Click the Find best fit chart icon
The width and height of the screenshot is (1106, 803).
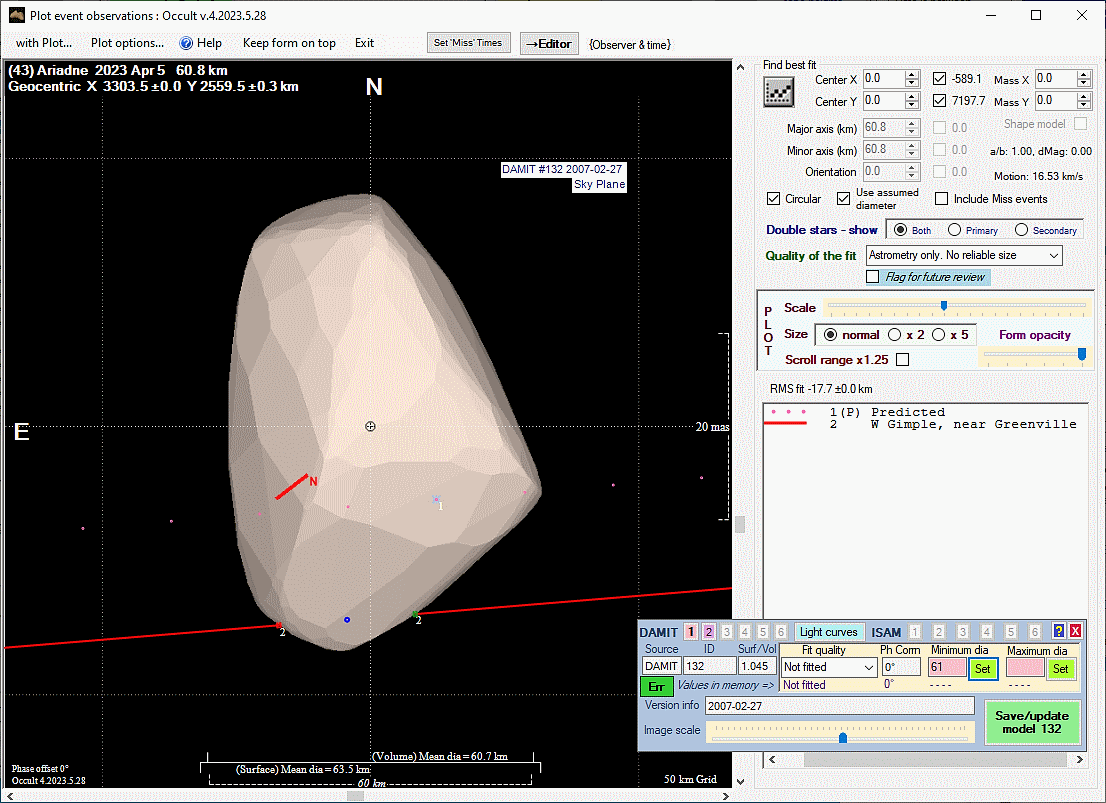tap(778, 92)
